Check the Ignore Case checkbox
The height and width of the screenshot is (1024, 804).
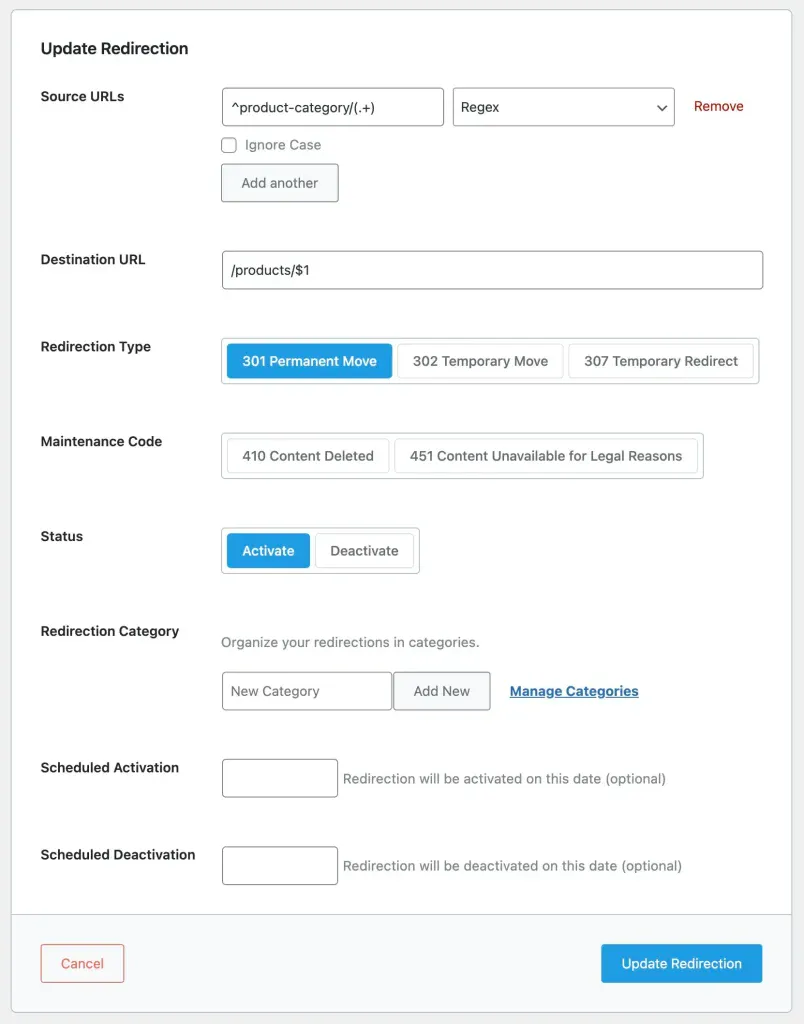(x=229, y=145)
